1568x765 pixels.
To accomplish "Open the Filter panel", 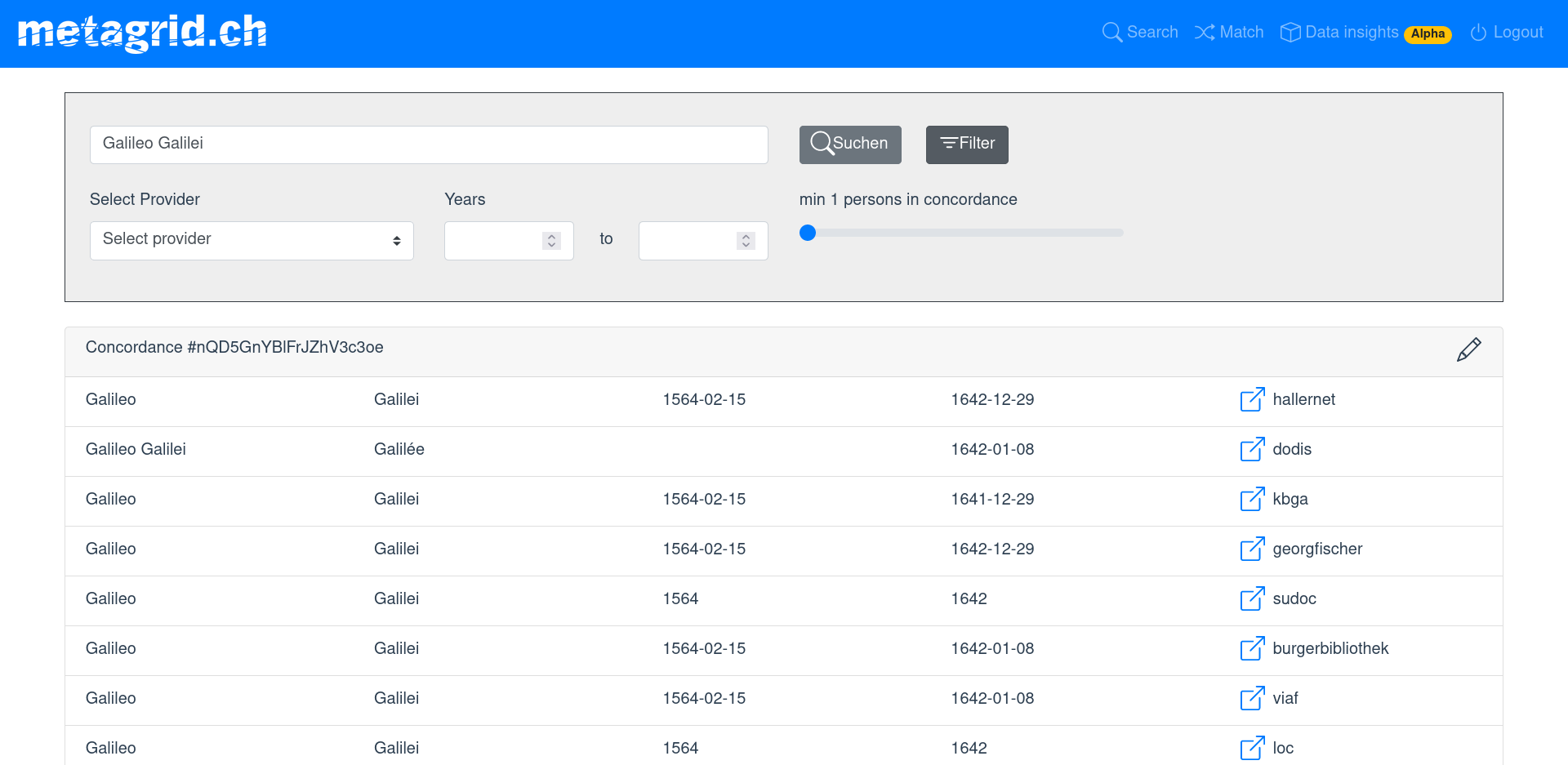I will point(967,145).
